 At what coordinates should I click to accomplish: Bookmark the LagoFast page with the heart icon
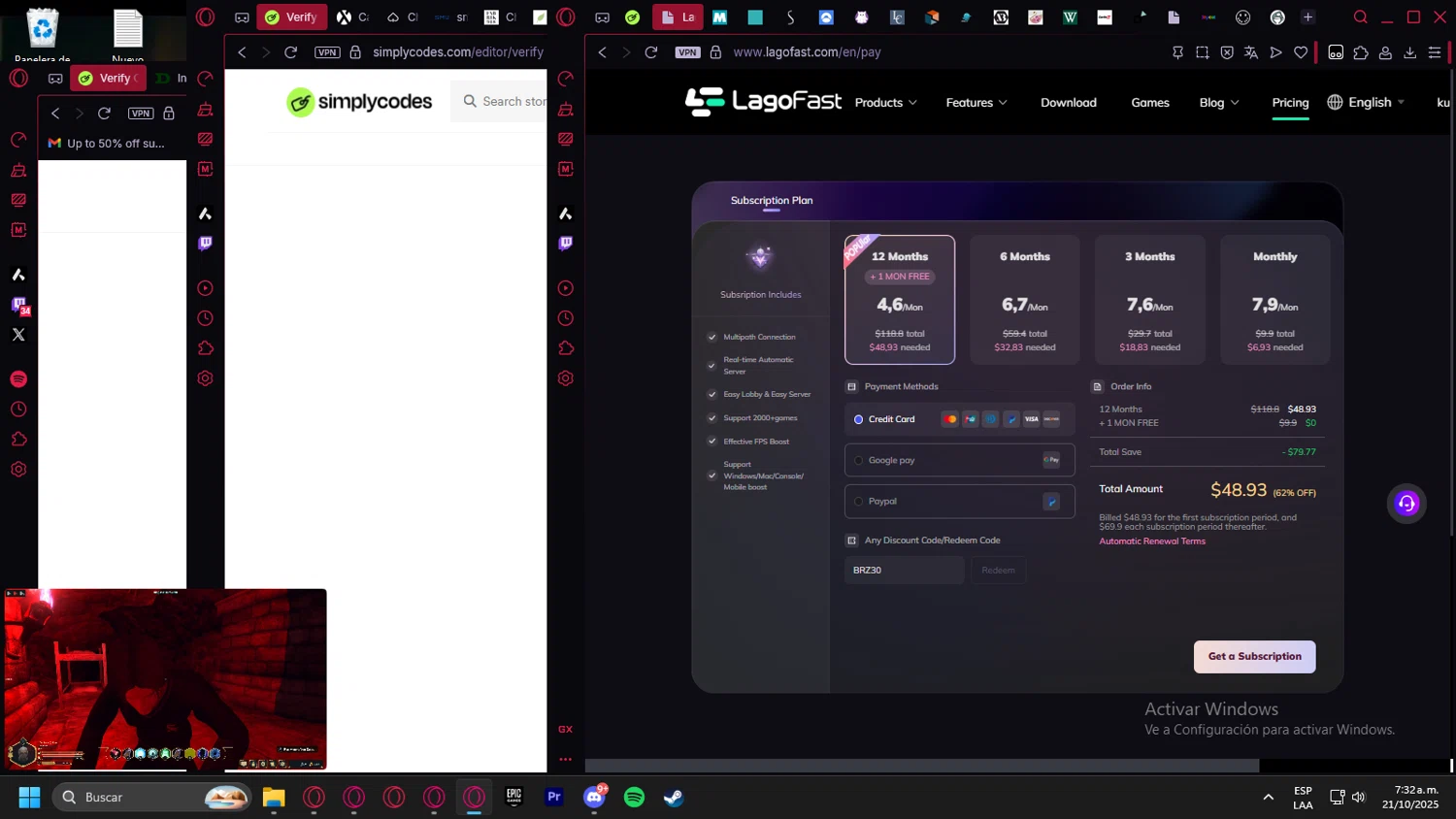(x=1301, y=52)
